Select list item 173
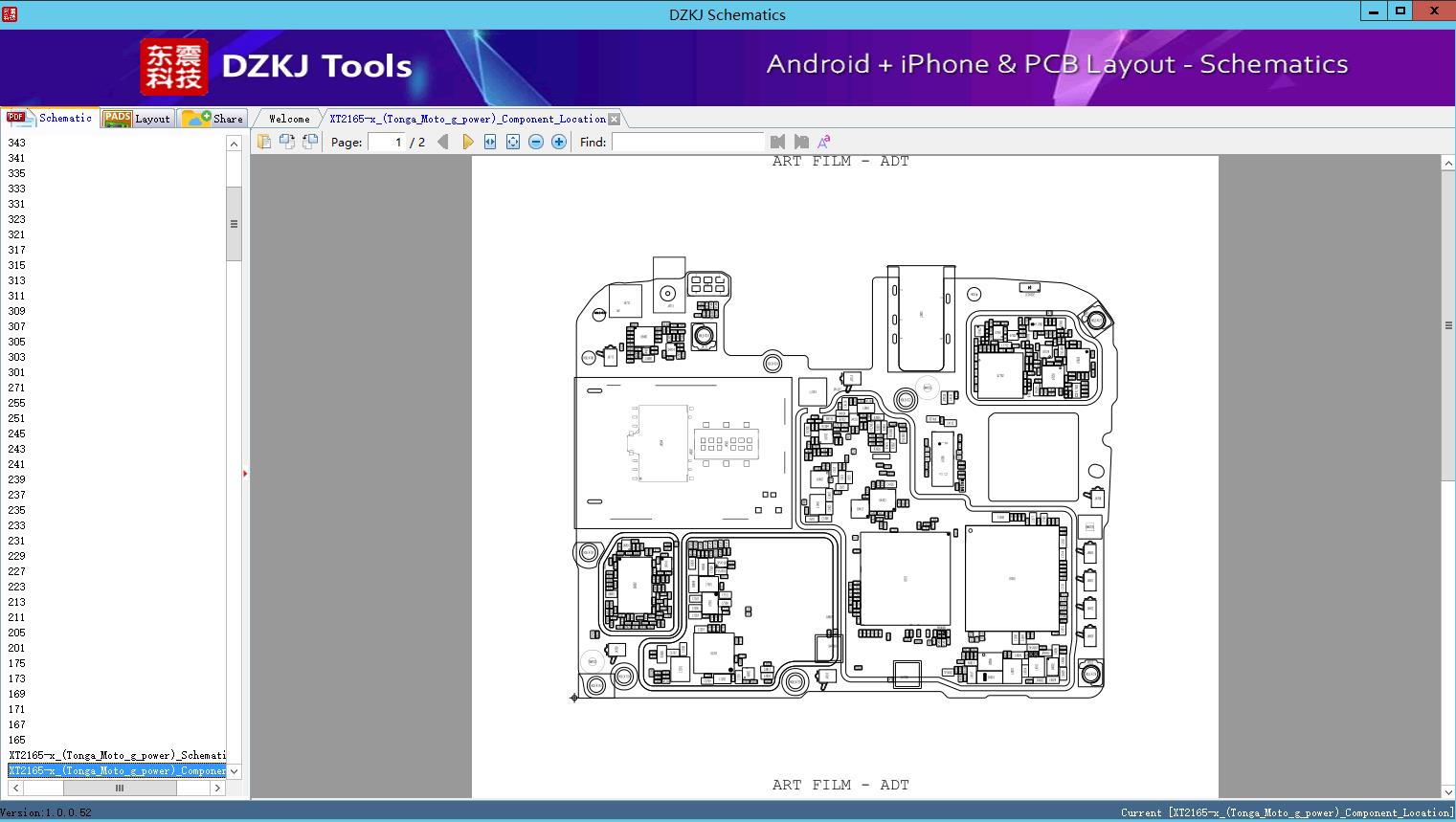The image size is (1456, 822). [x=16, y=678]
